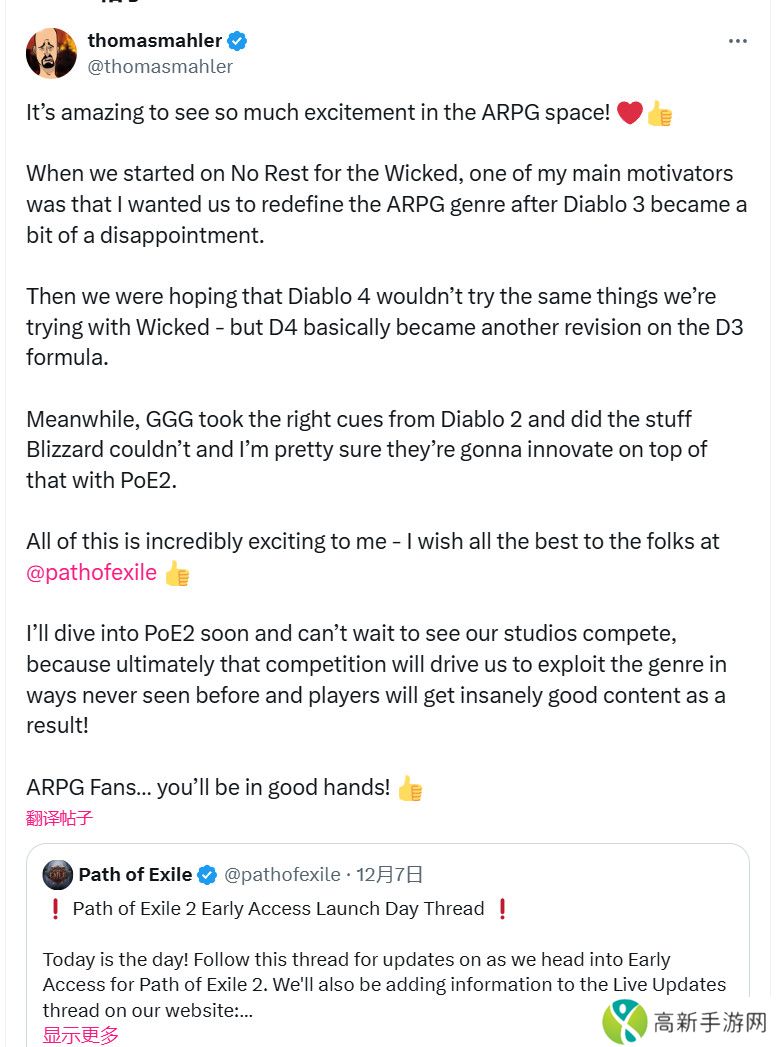Click the red heart emoji

[629, 113]
